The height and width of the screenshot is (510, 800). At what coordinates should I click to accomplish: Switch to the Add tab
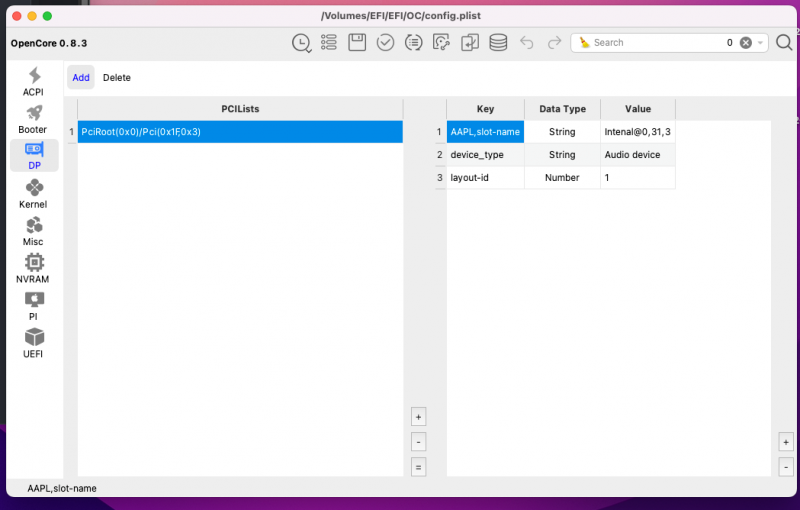pos(81,78)
